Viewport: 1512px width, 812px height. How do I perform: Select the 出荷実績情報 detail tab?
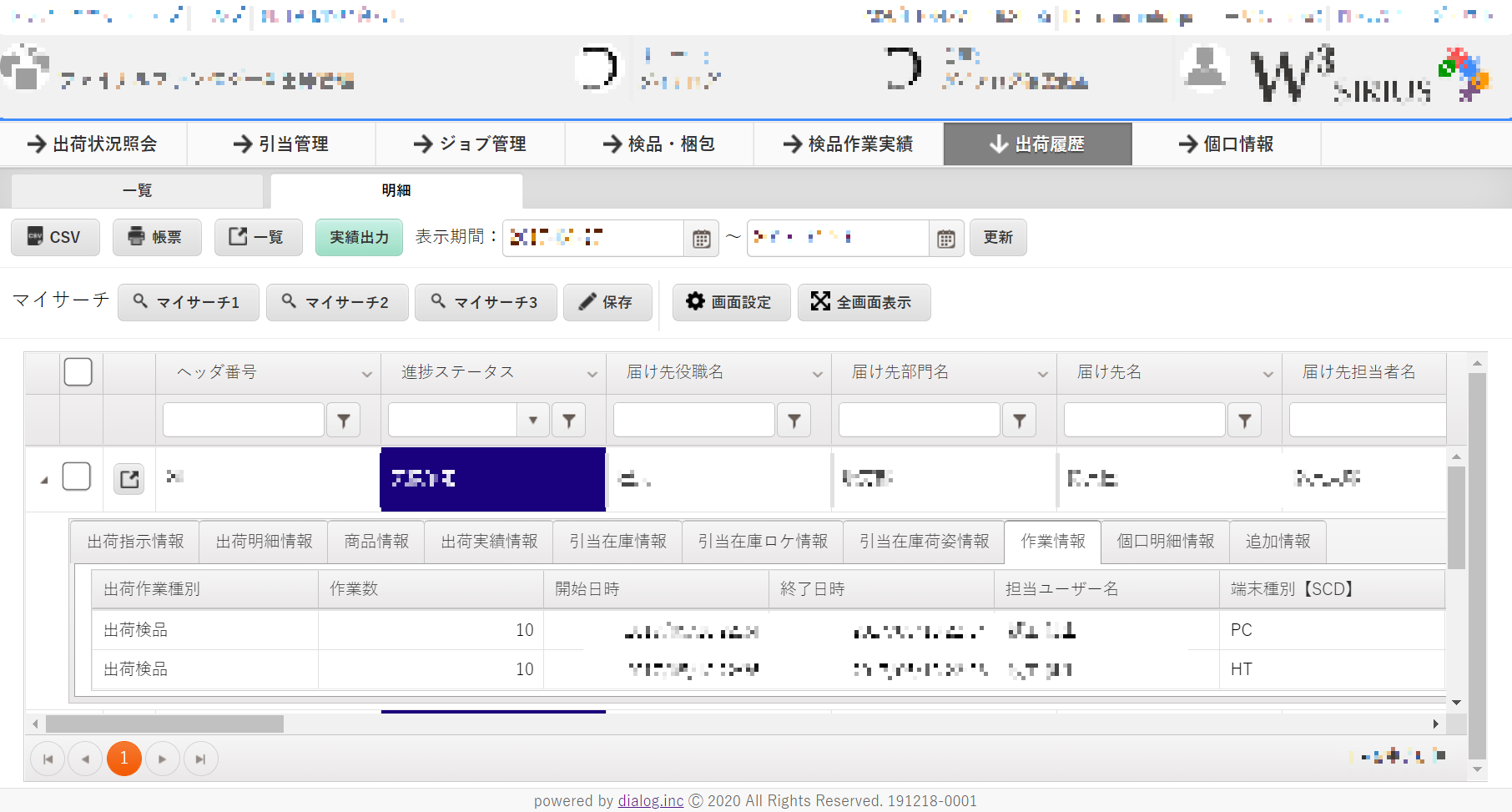(x=489, y=542)
